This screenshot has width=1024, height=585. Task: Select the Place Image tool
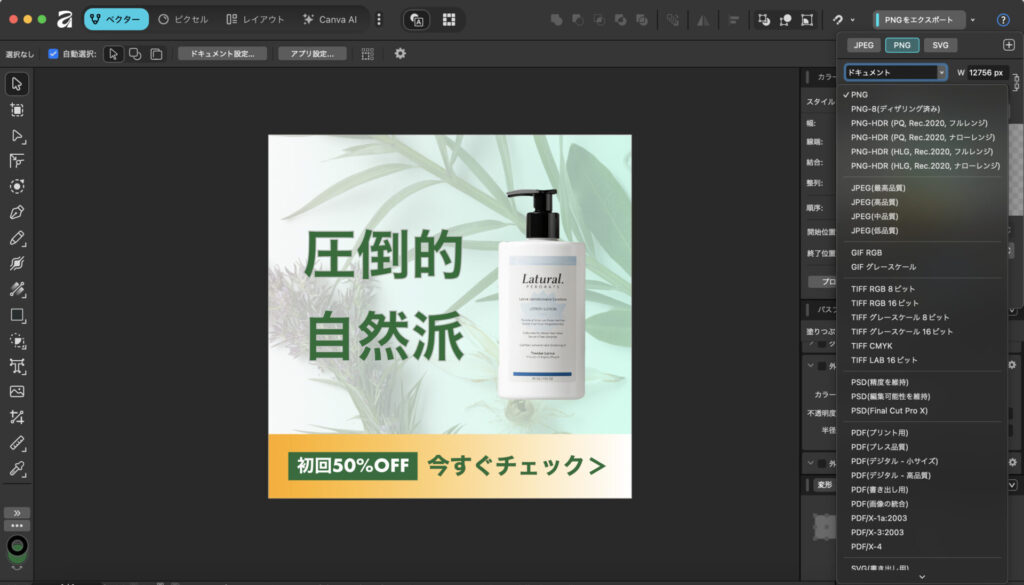[x=17, y=391]
